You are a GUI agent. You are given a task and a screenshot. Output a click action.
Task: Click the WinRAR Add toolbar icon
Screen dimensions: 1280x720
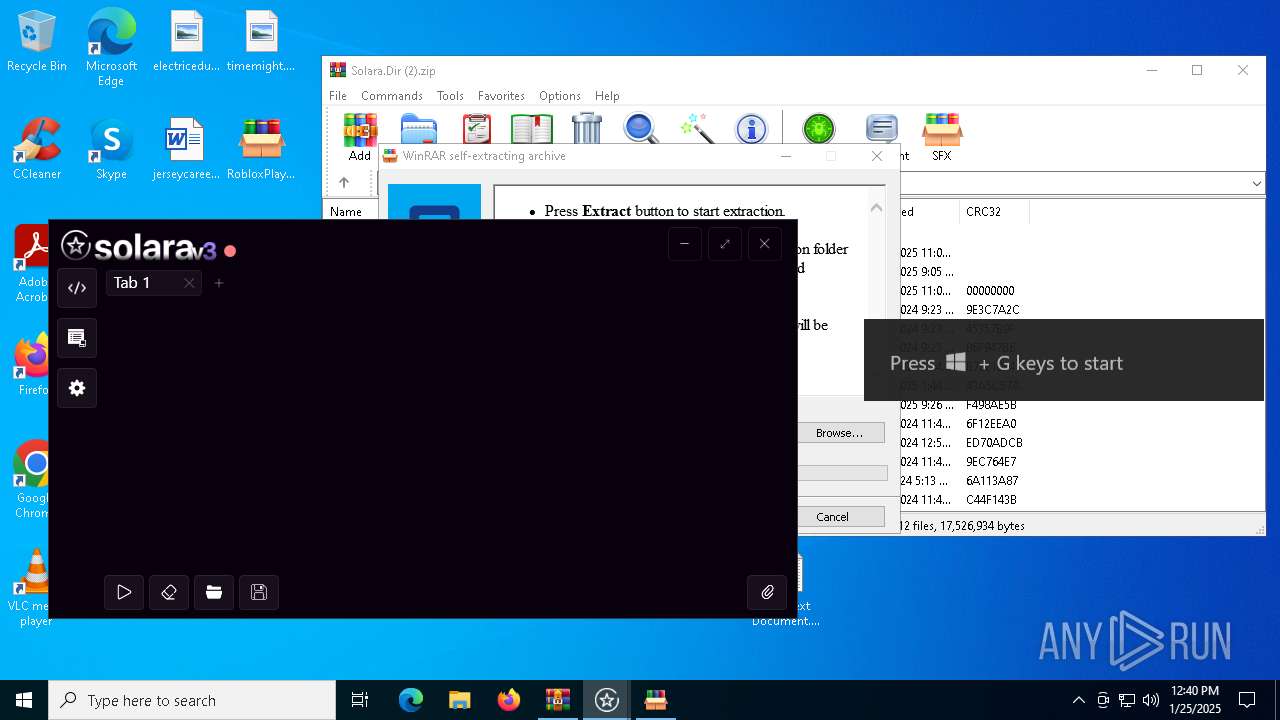(360, 136)
